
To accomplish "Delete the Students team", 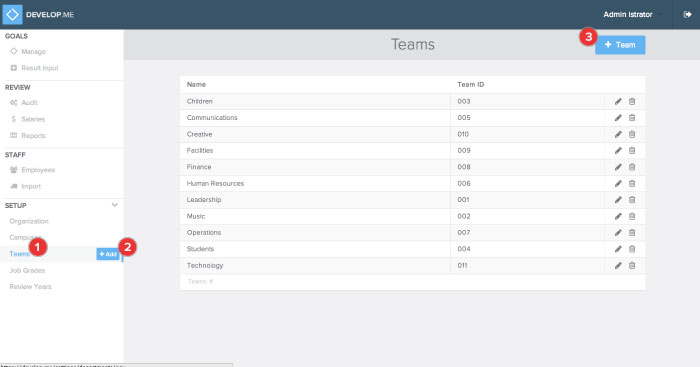I will [632, 249].
